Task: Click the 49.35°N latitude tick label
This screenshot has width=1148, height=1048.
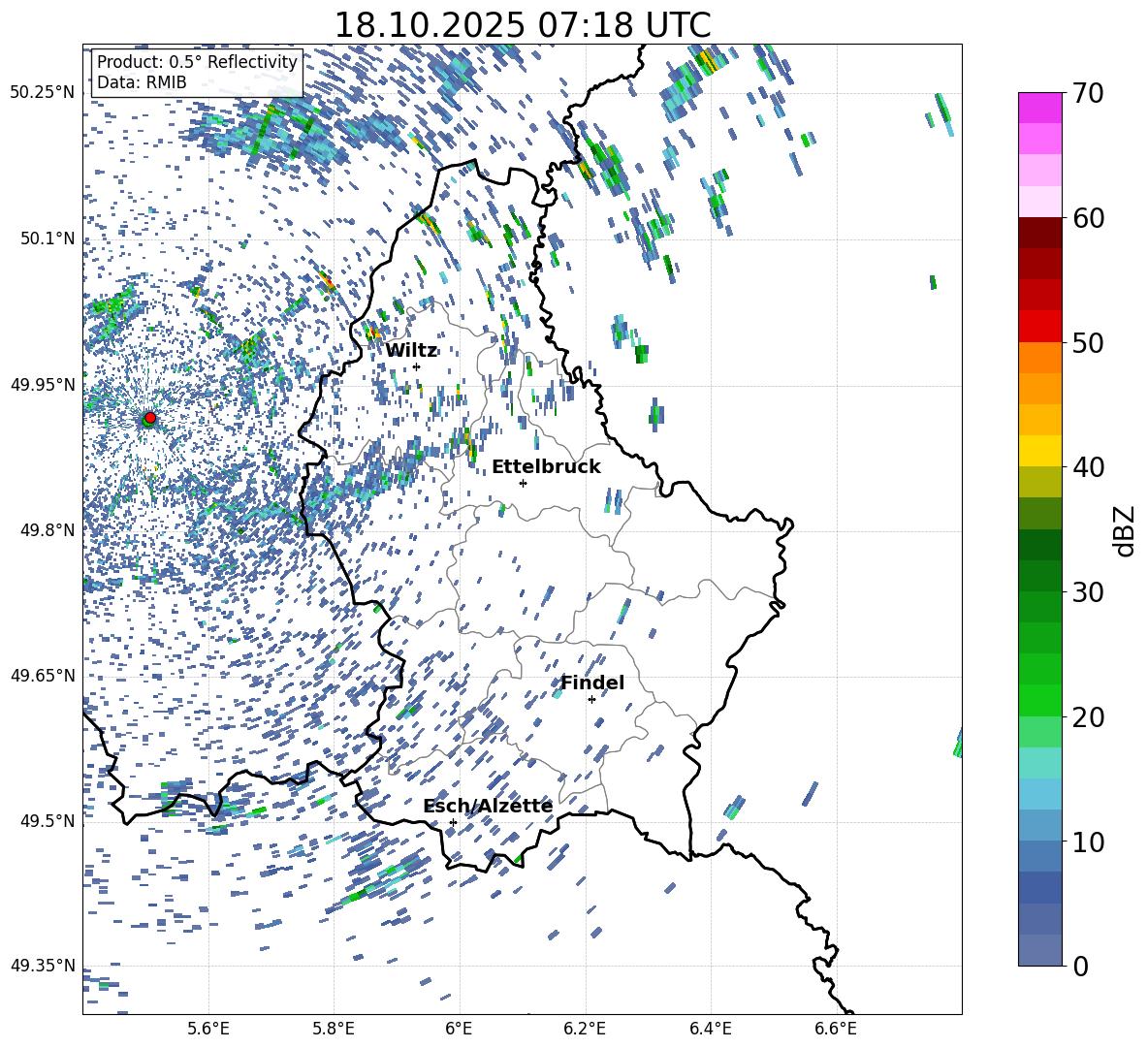Action: coord(42,966)
